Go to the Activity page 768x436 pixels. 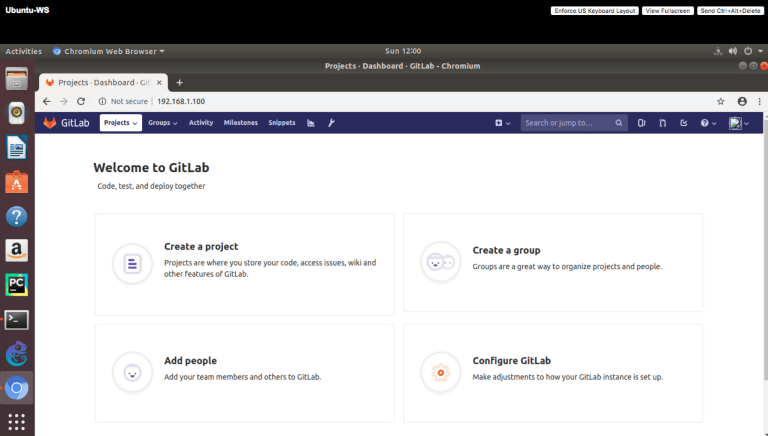tap(201, 122)
